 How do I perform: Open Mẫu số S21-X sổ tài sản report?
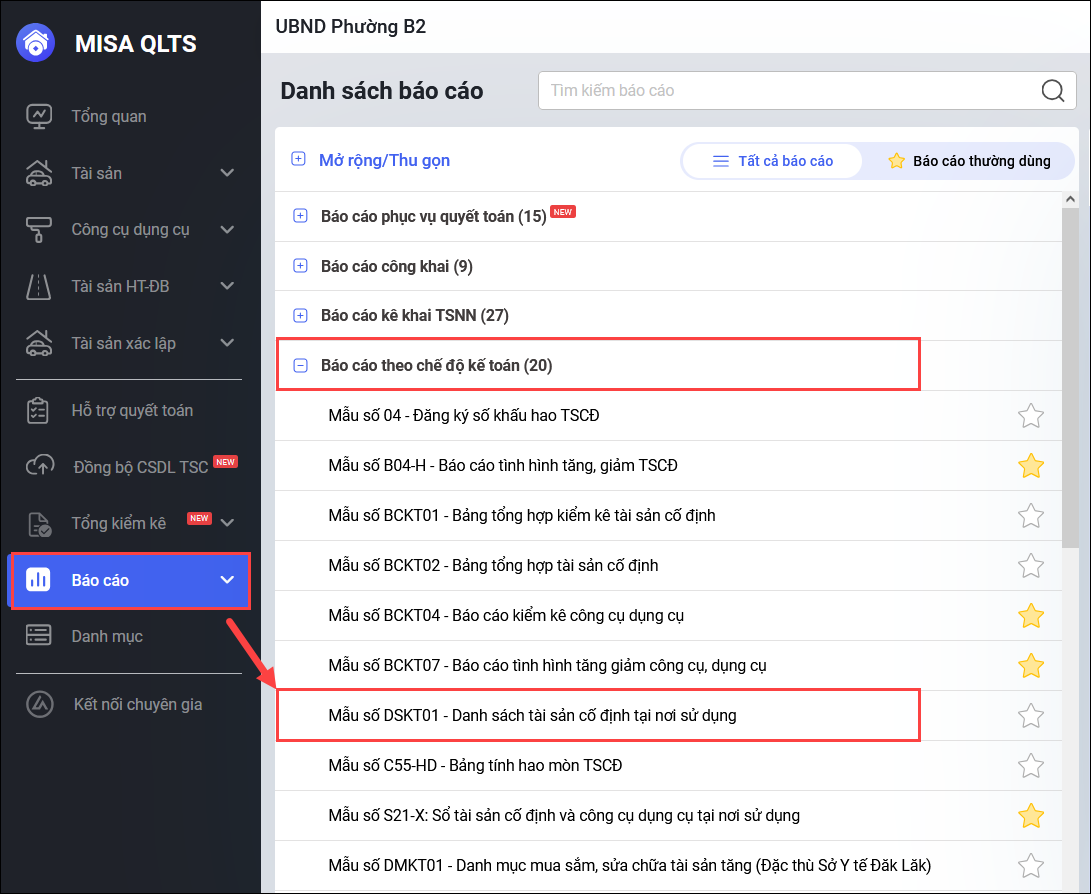564,815
